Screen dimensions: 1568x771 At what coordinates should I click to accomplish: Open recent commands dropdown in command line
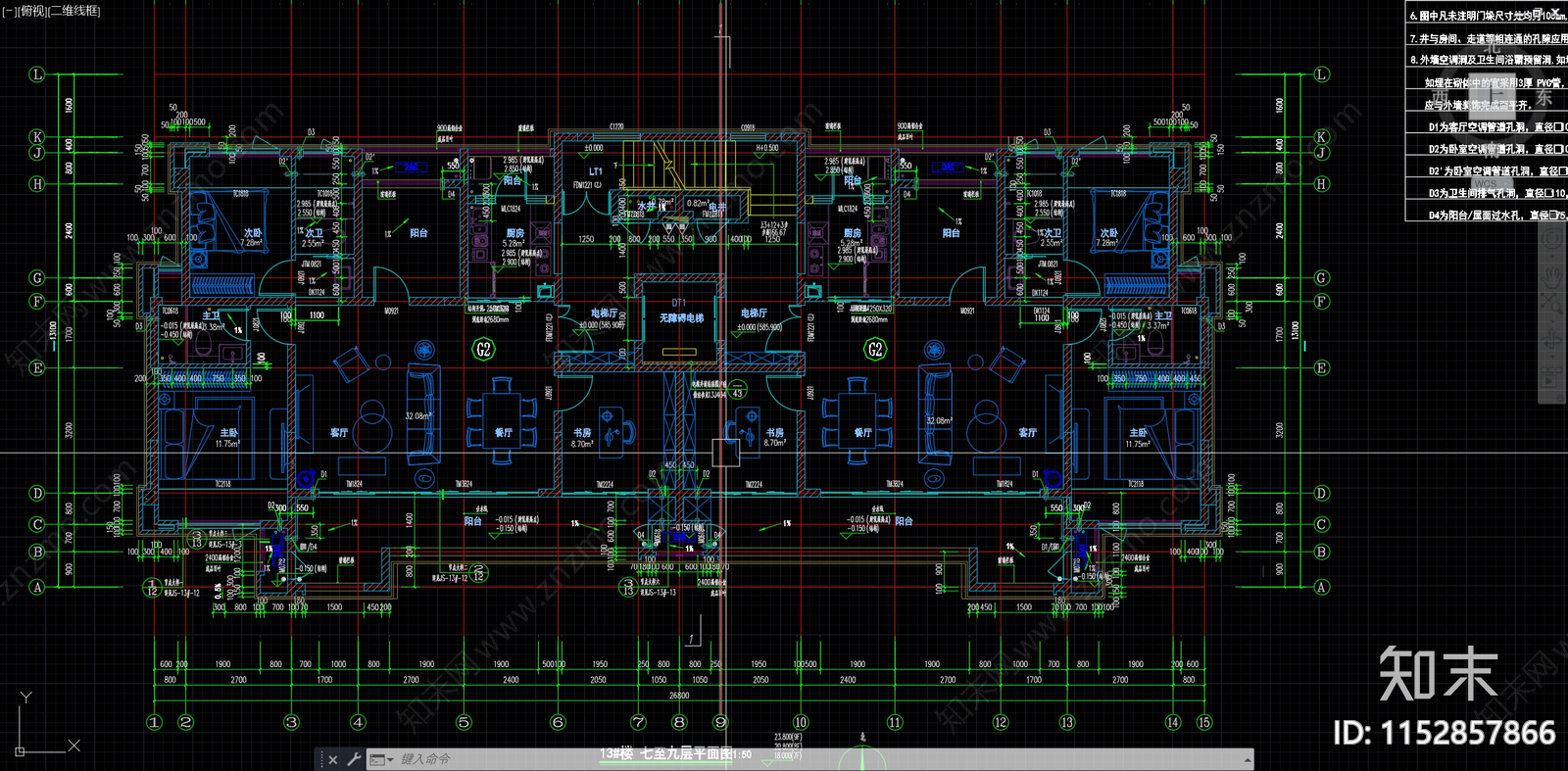381,759
